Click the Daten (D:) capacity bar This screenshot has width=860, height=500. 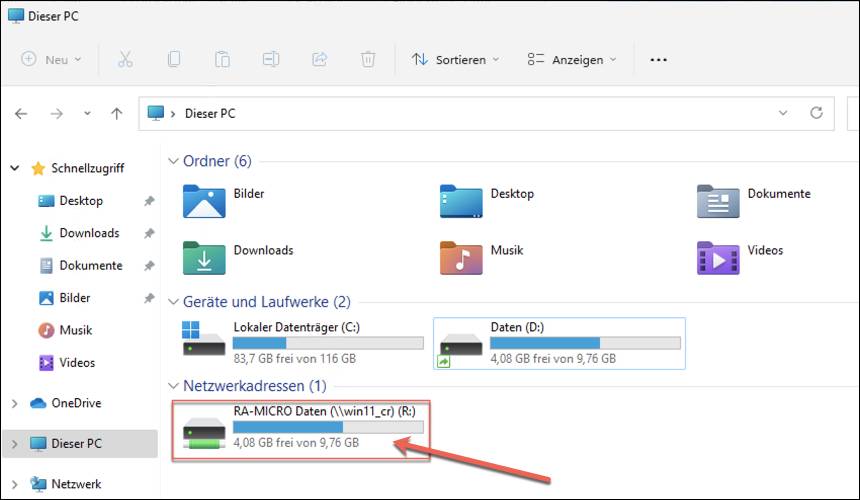[585, 343]
